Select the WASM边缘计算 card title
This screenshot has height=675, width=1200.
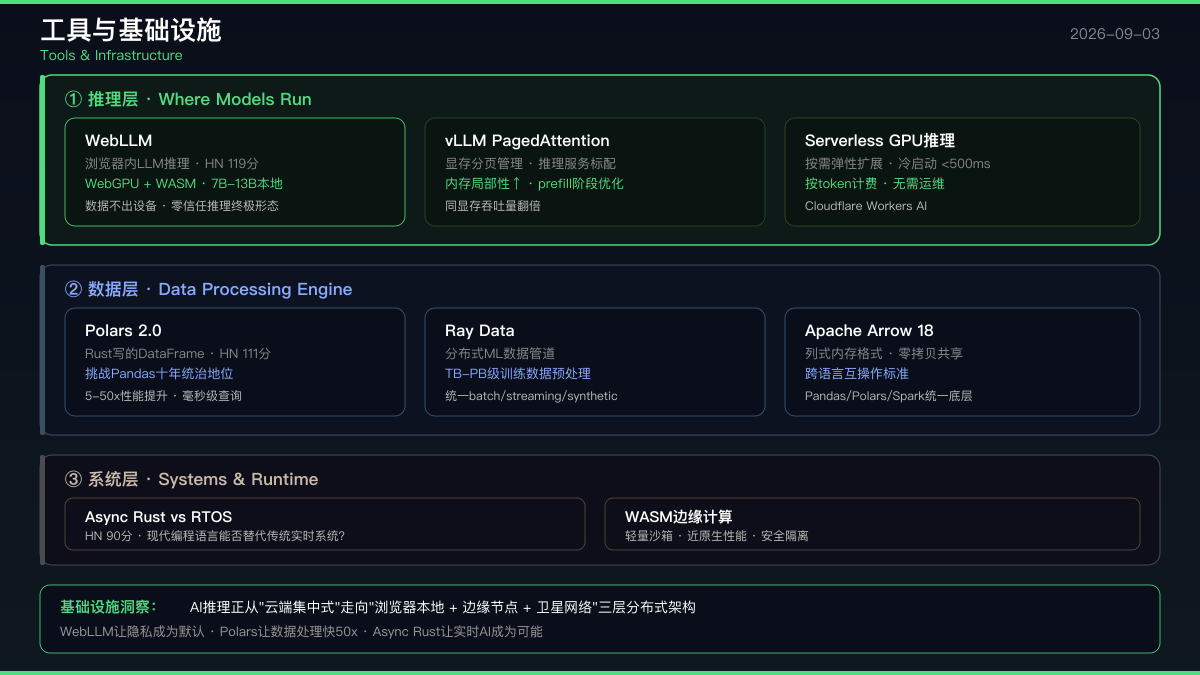(679, 517)
